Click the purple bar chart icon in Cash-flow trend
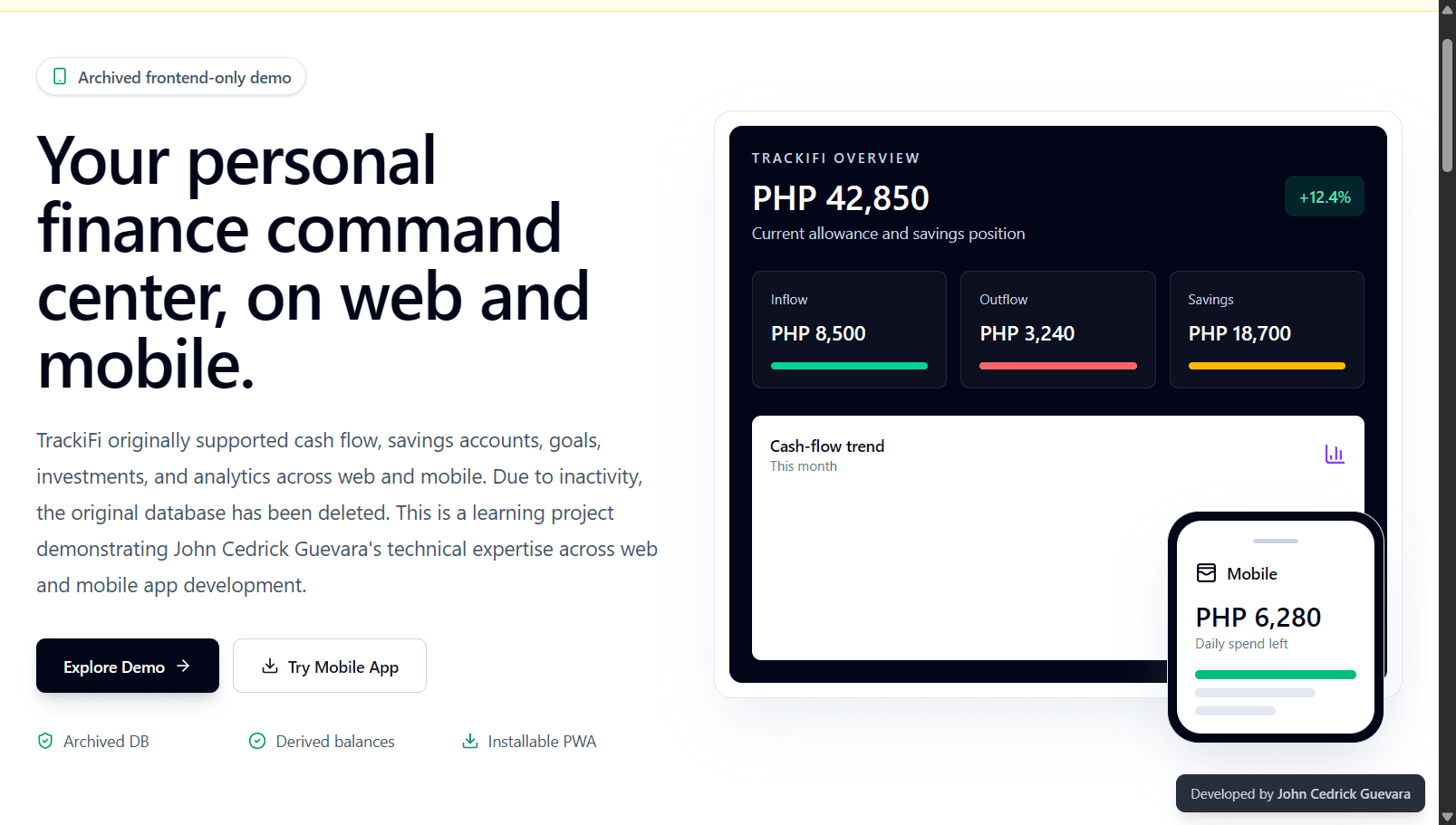Screen dimensions: 1456x825 [x=1335, y=454]
